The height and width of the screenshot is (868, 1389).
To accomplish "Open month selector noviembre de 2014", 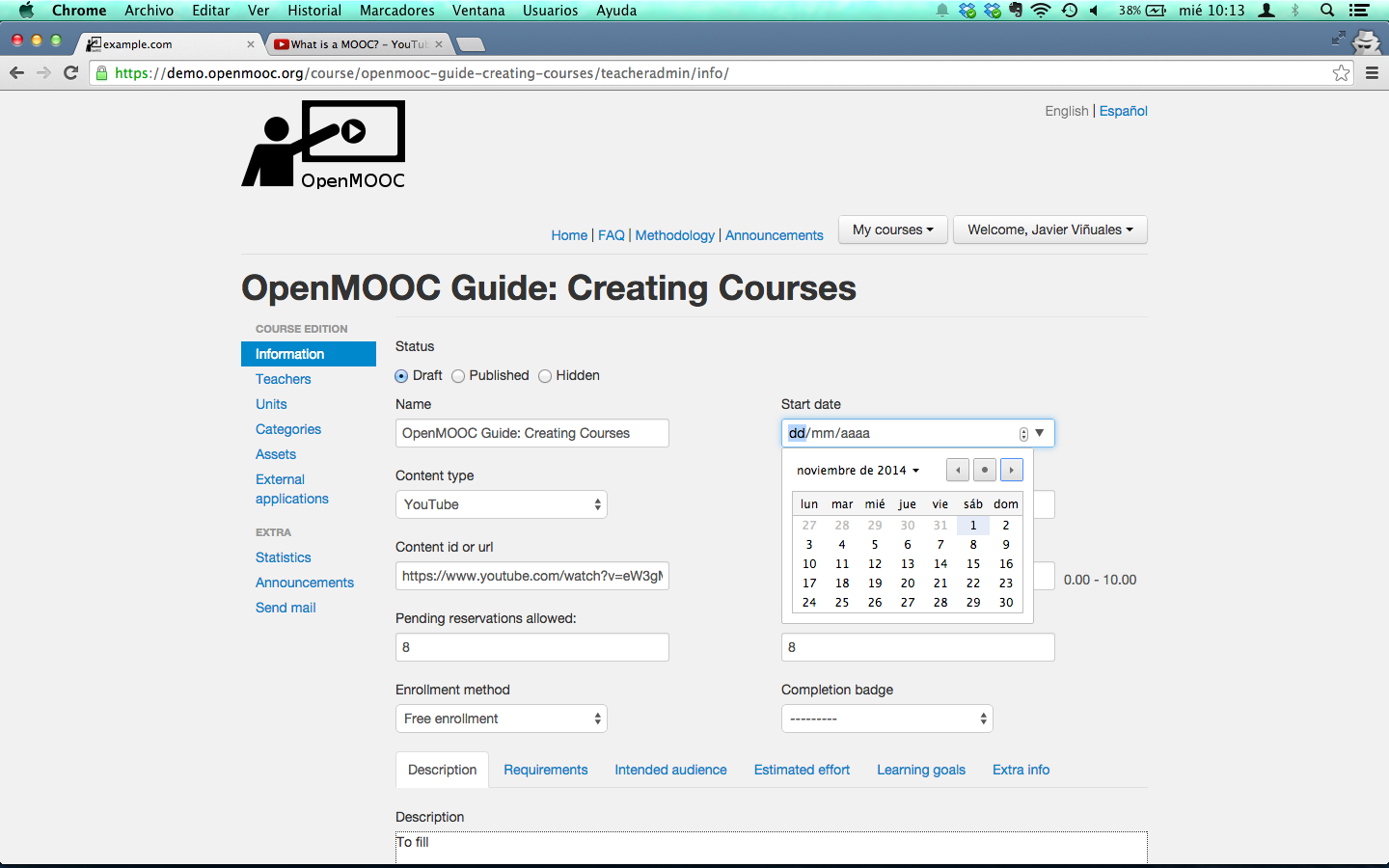I will point(858,471).
